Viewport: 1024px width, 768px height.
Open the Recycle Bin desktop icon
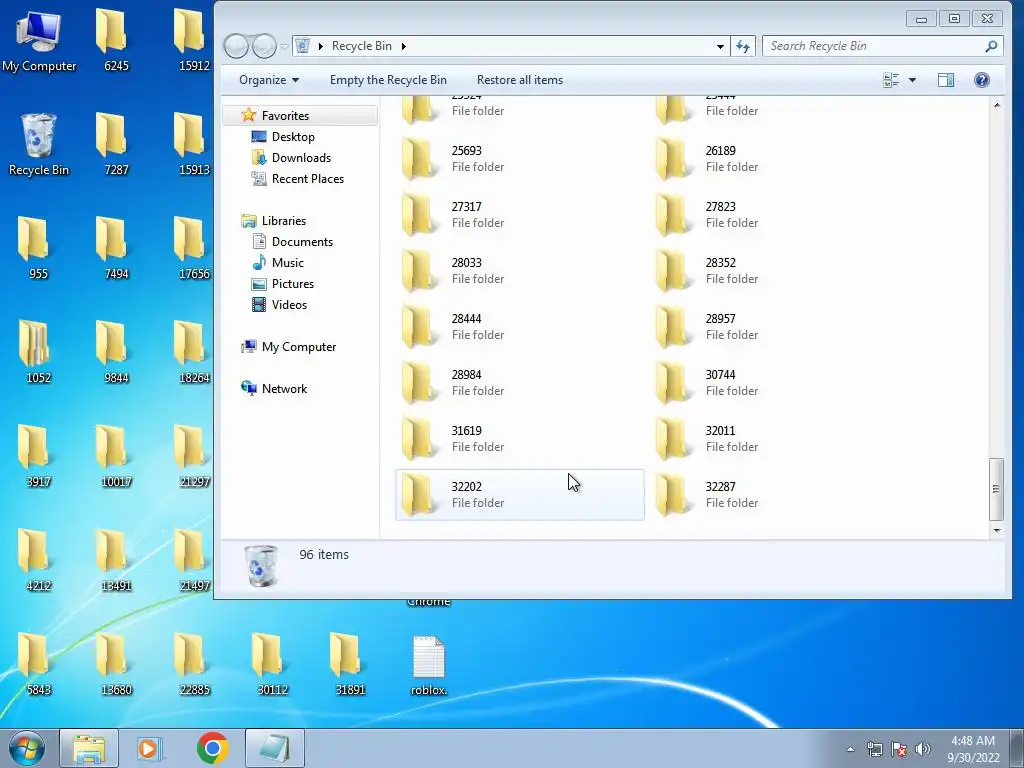click(x=39, y=145)
